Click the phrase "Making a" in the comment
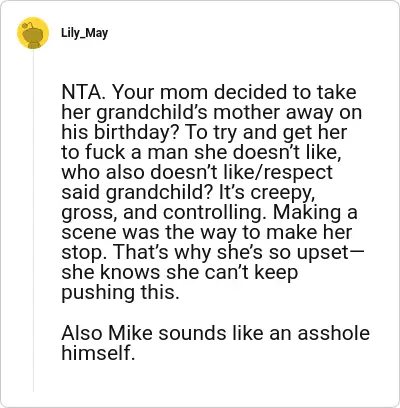 [315, 213]
